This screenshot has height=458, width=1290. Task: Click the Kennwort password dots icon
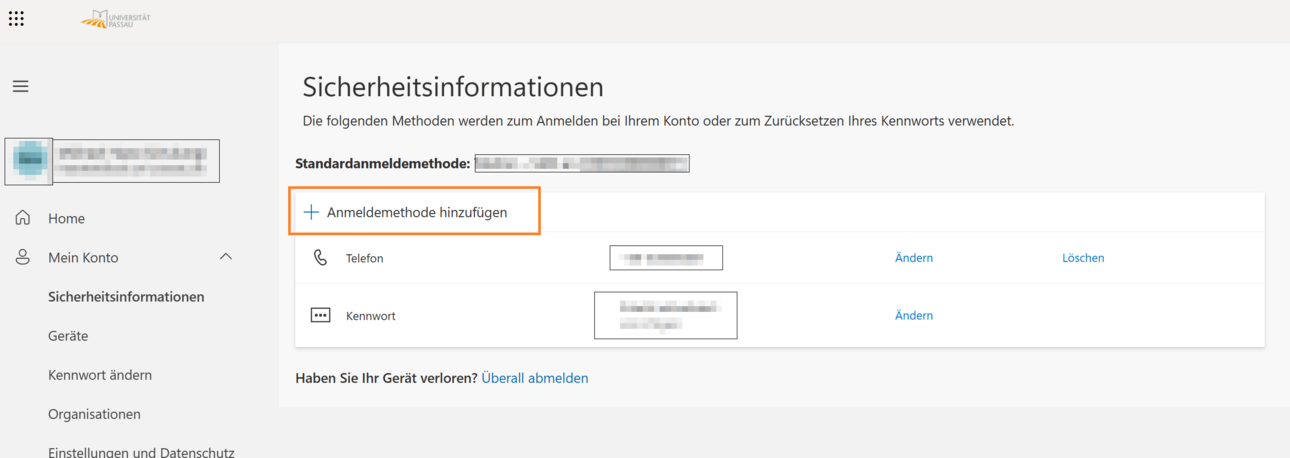point(320,315)
